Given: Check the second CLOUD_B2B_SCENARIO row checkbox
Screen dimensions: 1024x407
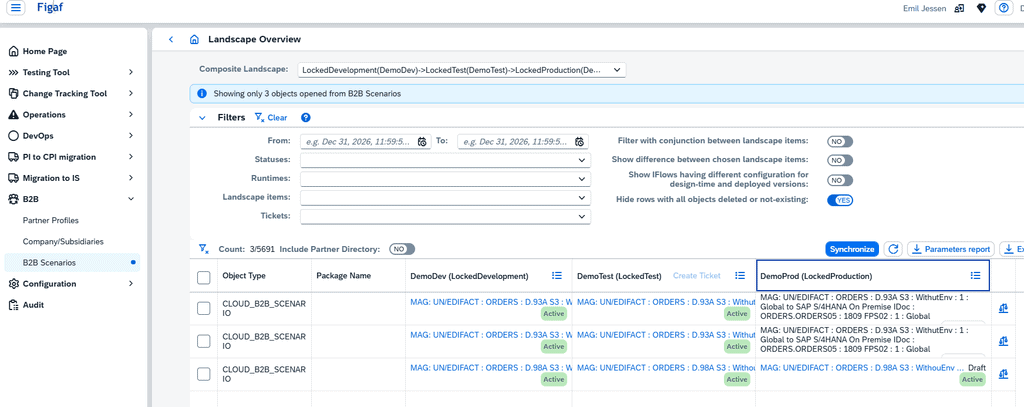Looking at the screenshot, I should 204,341.
